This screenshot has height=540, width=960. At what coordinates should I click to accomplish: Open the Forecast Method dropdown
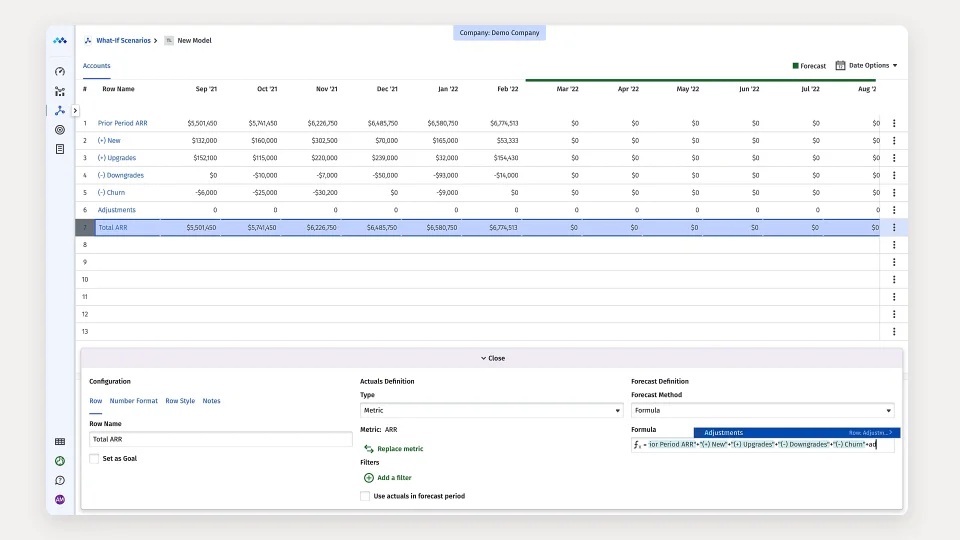click(762, 410)
